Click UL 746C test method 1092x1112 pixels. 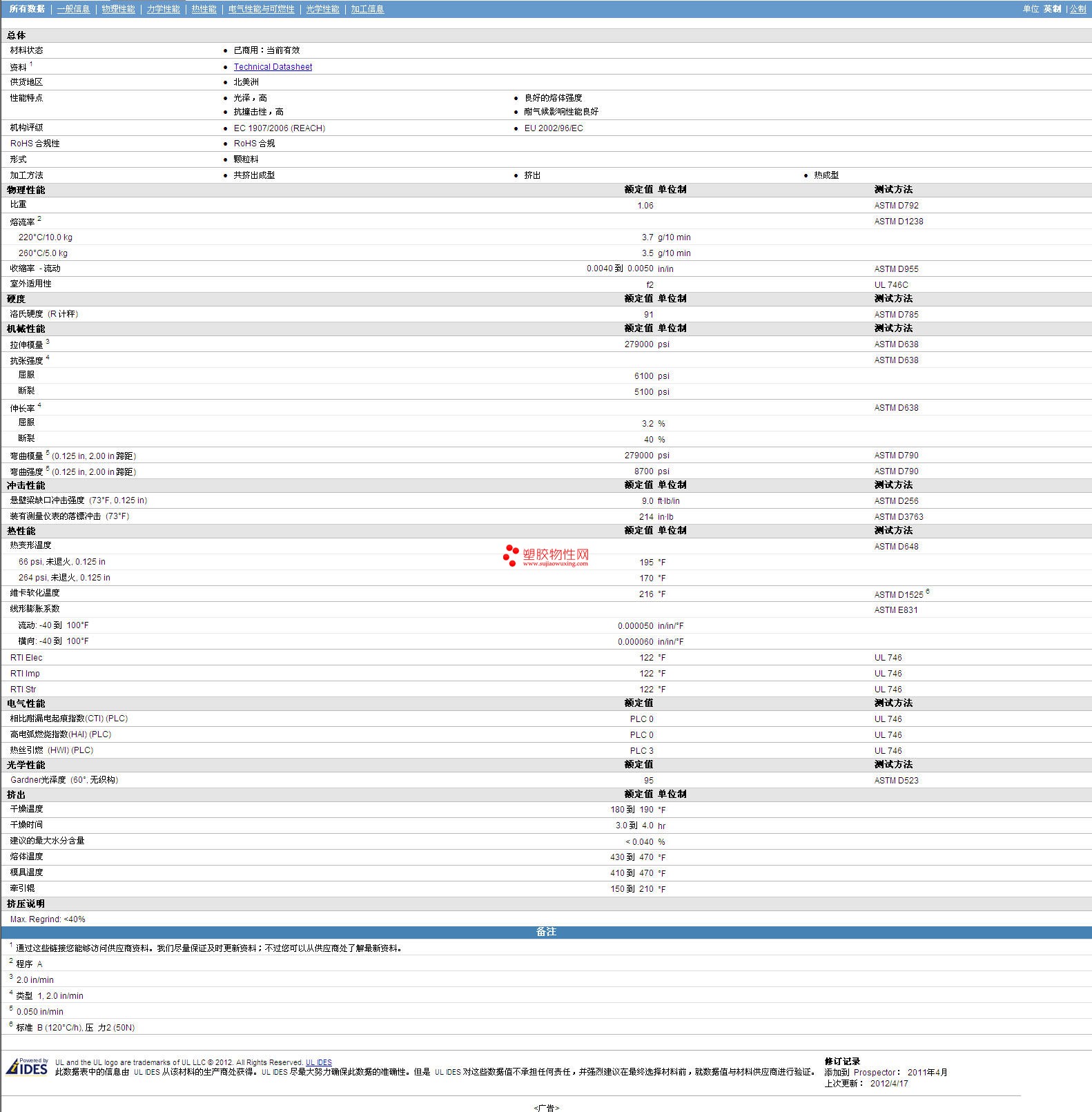(x=891, y=285)
